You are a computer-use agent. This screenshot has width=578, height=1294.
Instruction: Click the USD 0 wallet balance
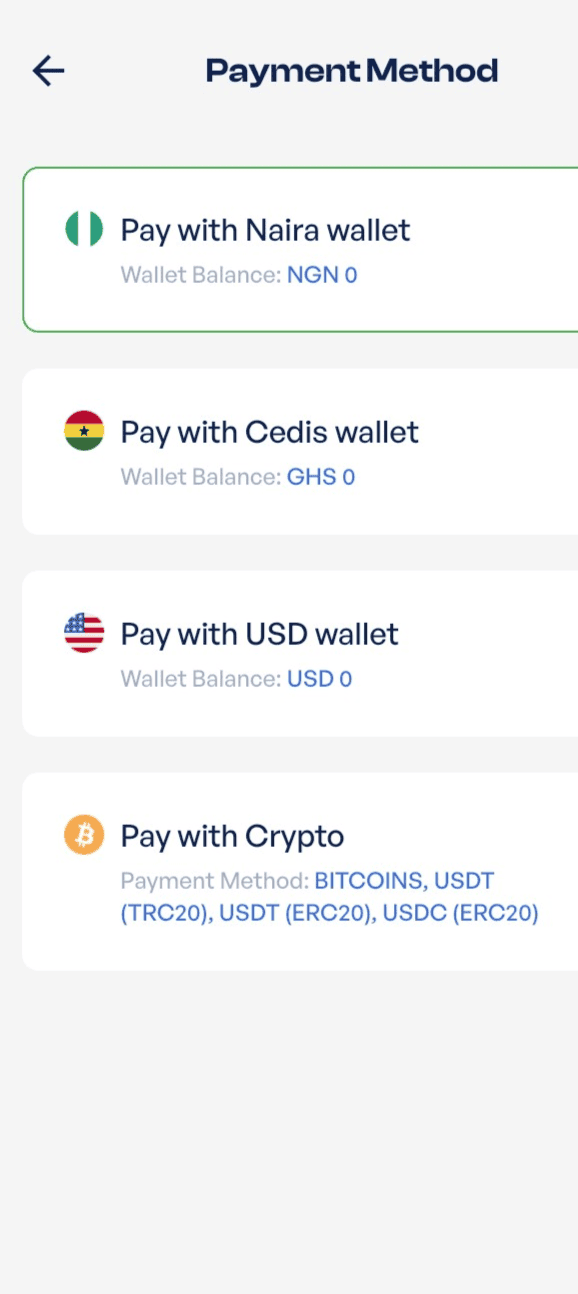[320, 679]
